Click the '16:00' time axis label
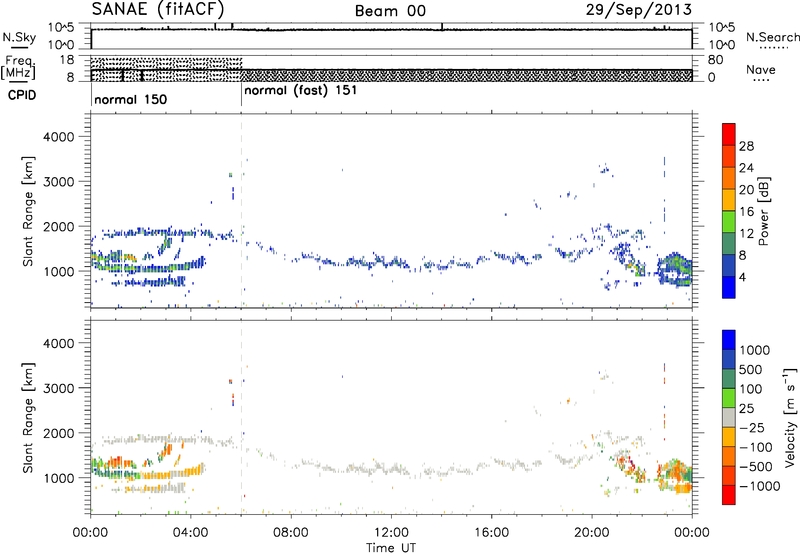The image size is (800, 554). [491, 533]
